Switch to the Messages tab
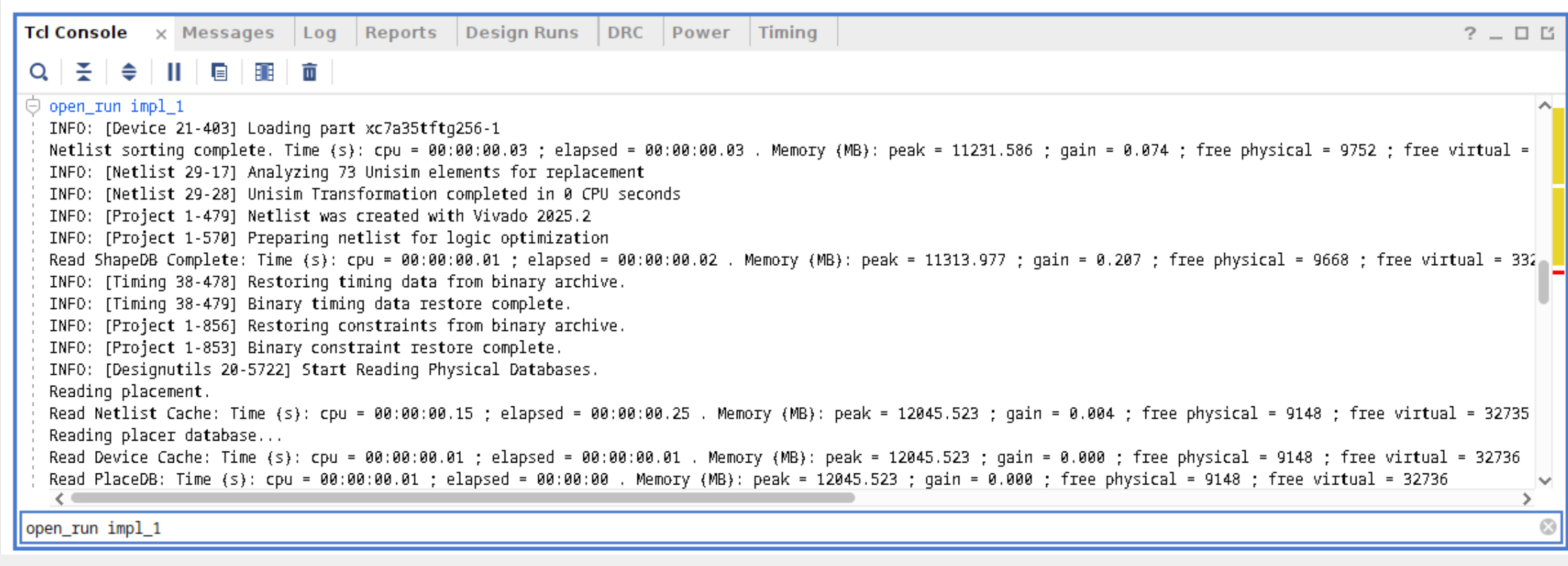 point(228,32)
